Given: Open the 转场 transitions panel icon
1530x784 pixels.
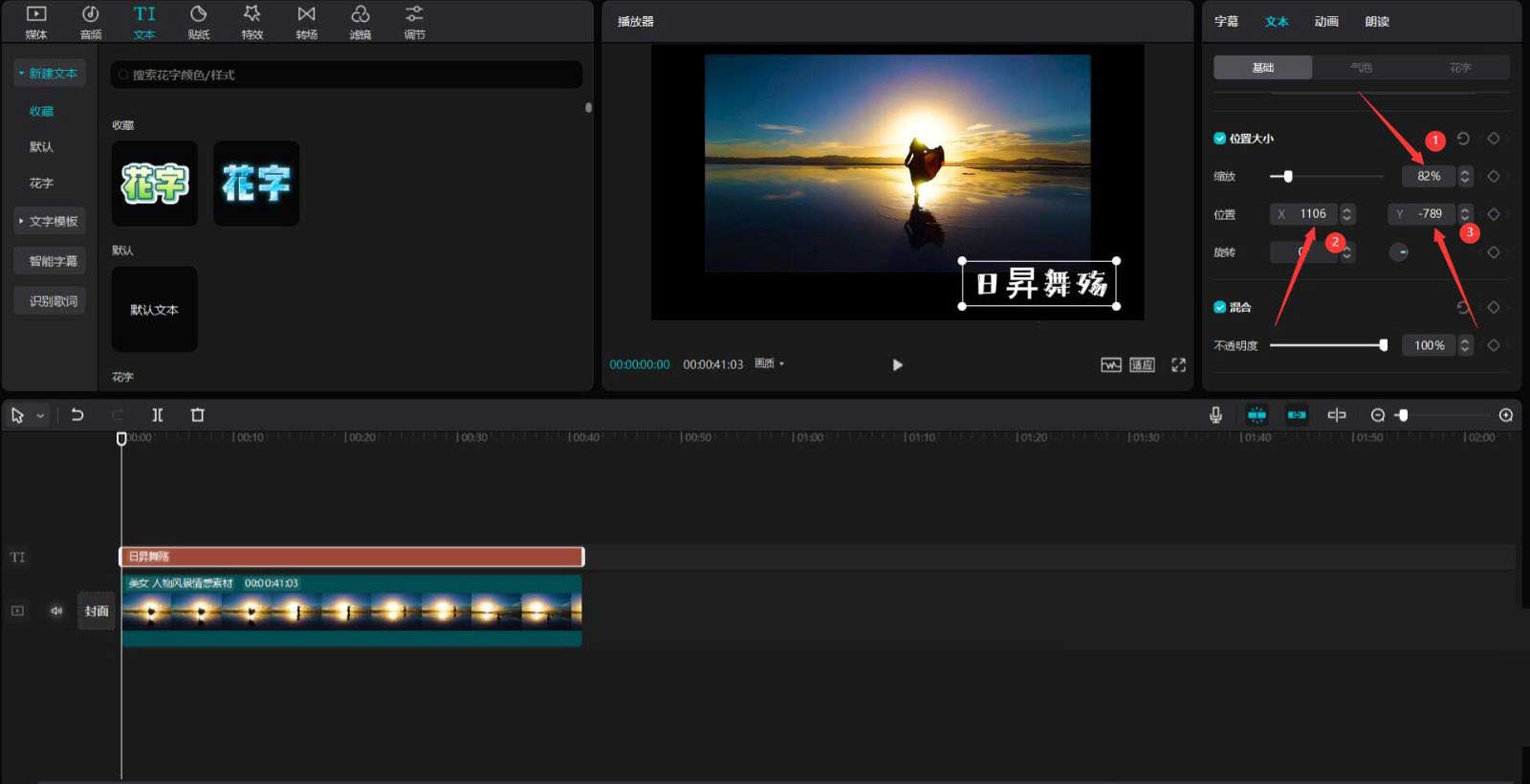Looking at the screenshot, I should 306,22.
